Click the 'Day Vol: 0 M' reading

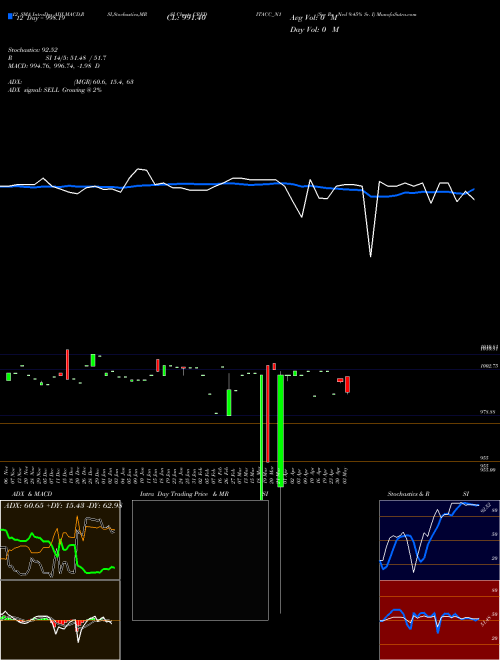314,29
